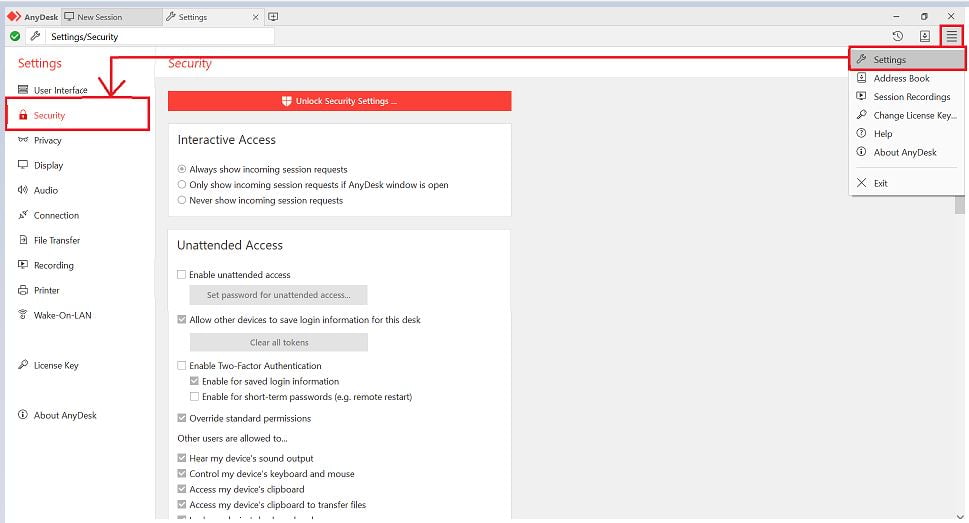Open Help menu entry
The height and width of the screenshot is (523, 969).
[907, 134]
